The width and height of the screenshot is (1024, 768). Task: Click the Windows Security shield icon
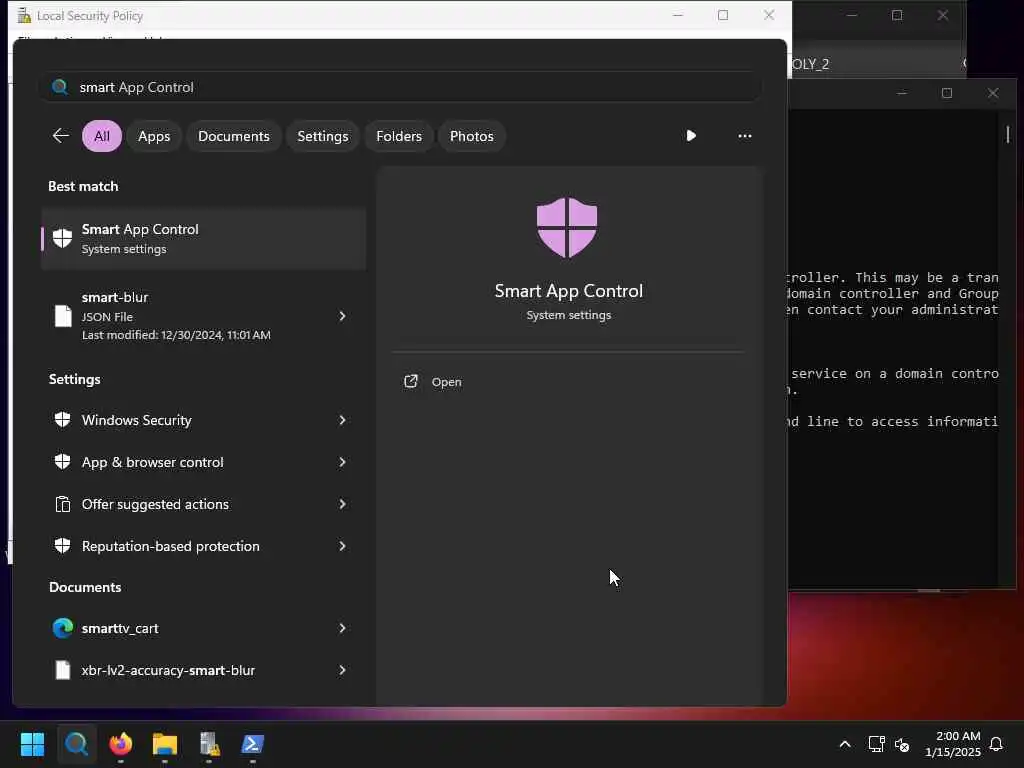coord(63,419)
